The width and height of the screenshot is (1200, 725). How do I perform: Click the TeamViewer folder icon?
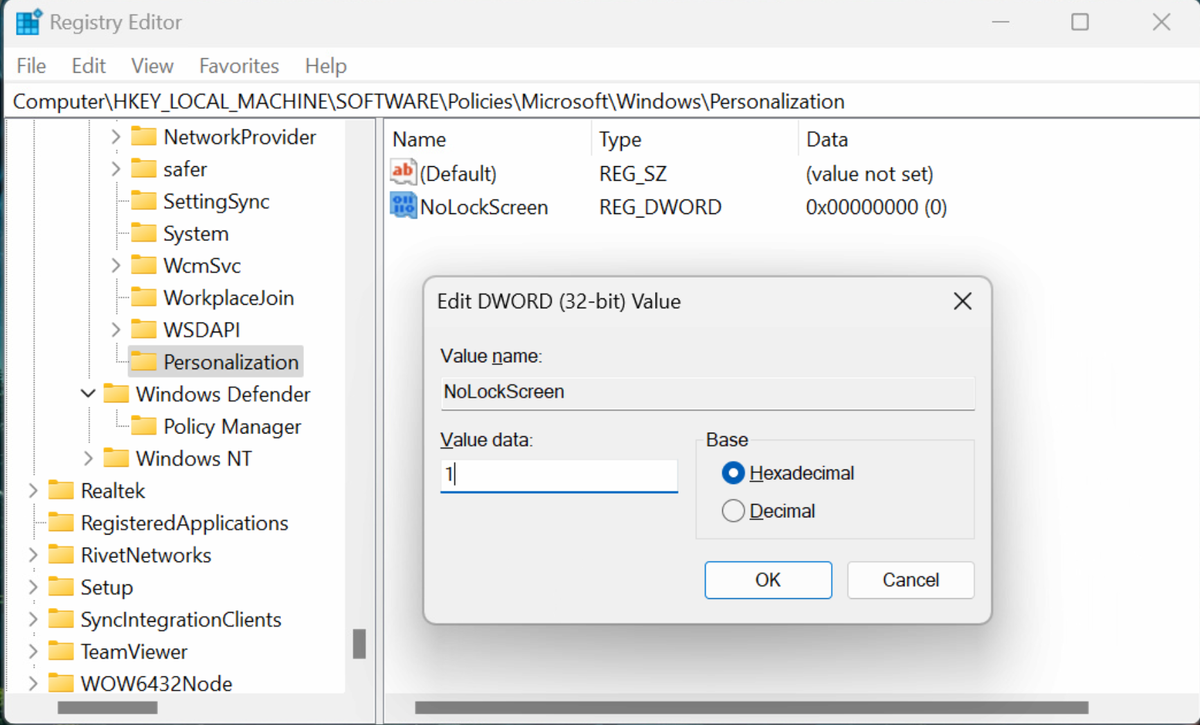[x=61, y=651]
